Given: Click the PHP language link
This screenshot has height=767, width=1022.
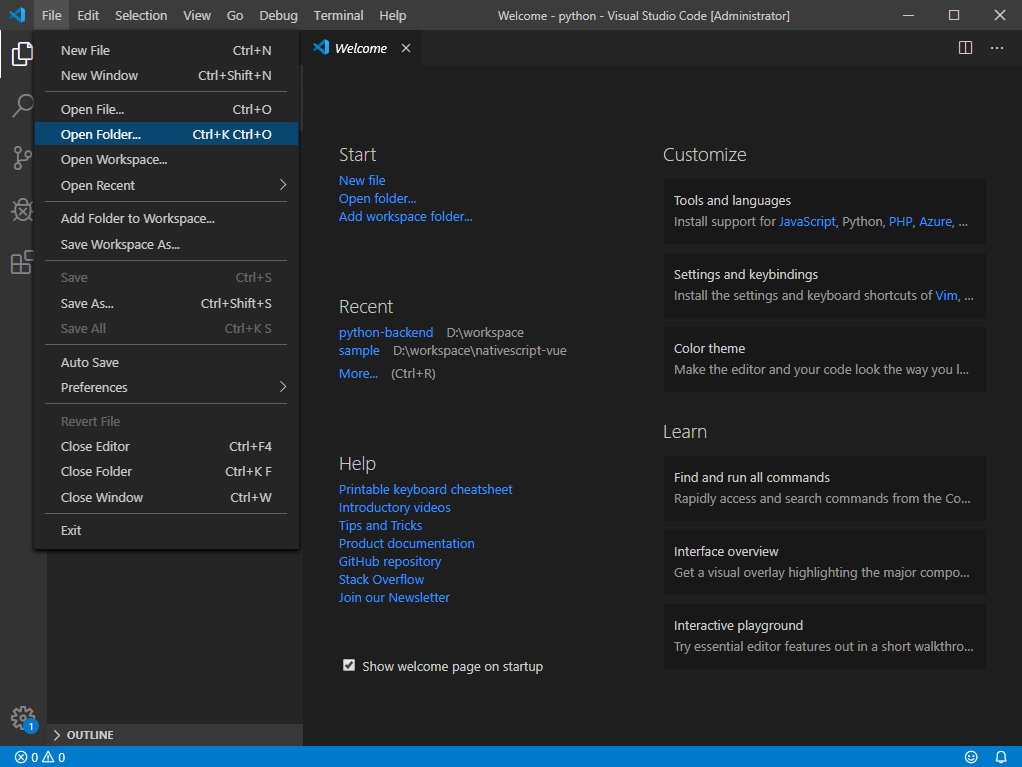Looking at the screenshot, I should [x=900, y=222].
